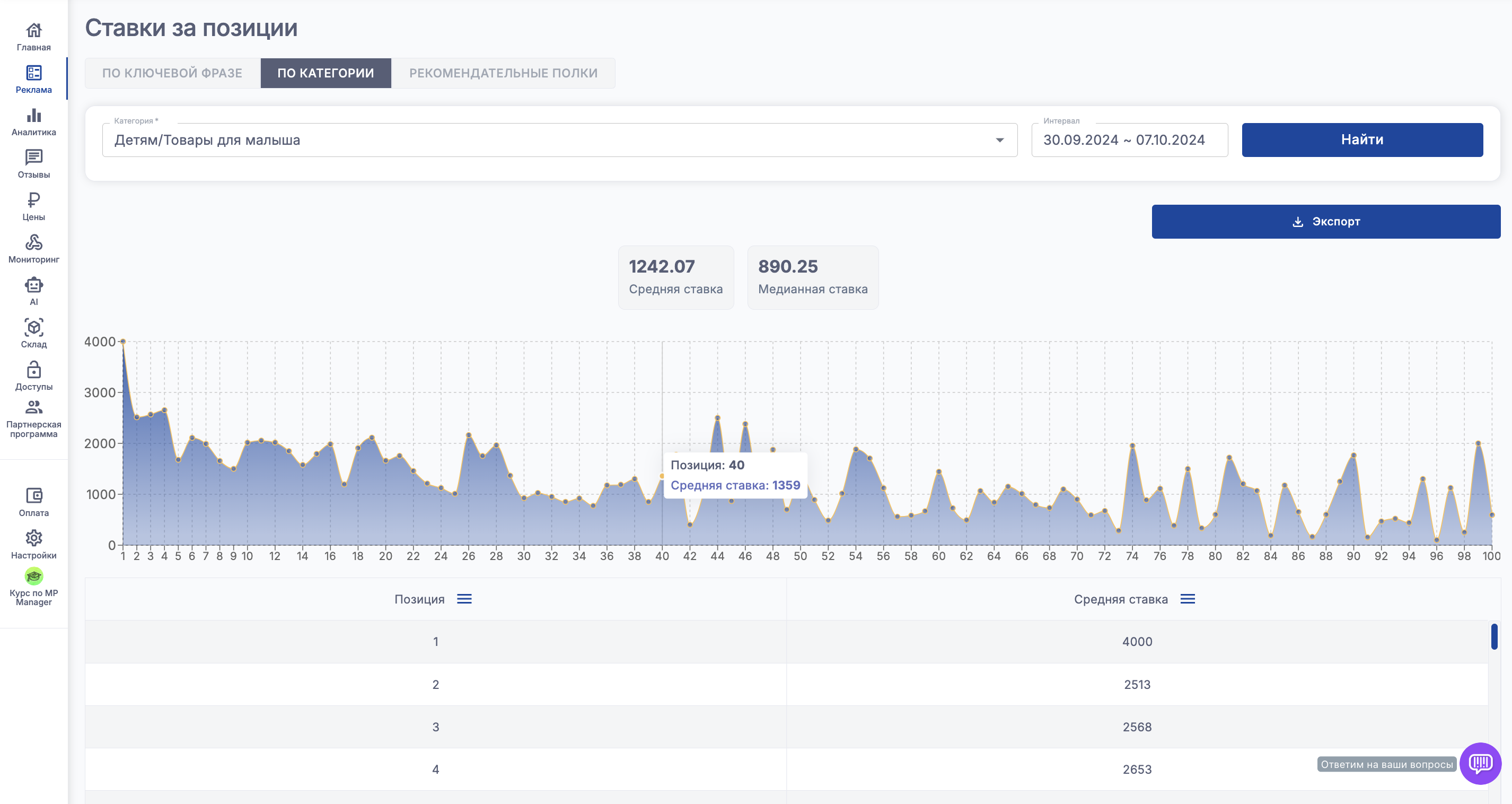This screenshot has width=1512, height=804.
Task: Open Доступы lock icon
Action: (33, 370)
